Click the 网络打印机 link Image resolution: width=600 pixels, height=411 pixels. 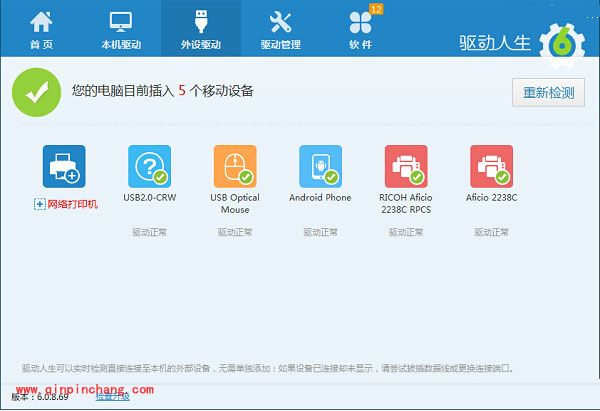(72, 204)
